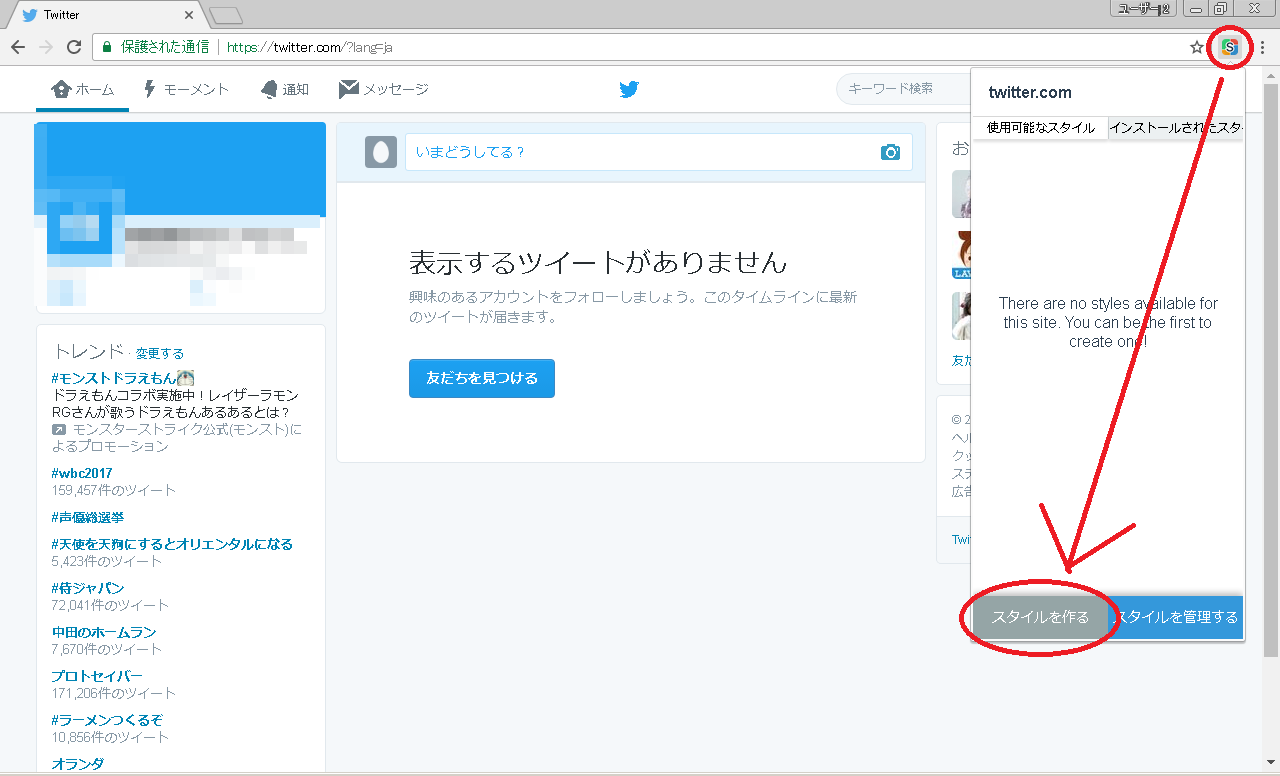Image resolution: width=1280 pixels, height=776 pixels.
Task: Select the 使用可能なスタイル tab
Action: coord(1040,128)
